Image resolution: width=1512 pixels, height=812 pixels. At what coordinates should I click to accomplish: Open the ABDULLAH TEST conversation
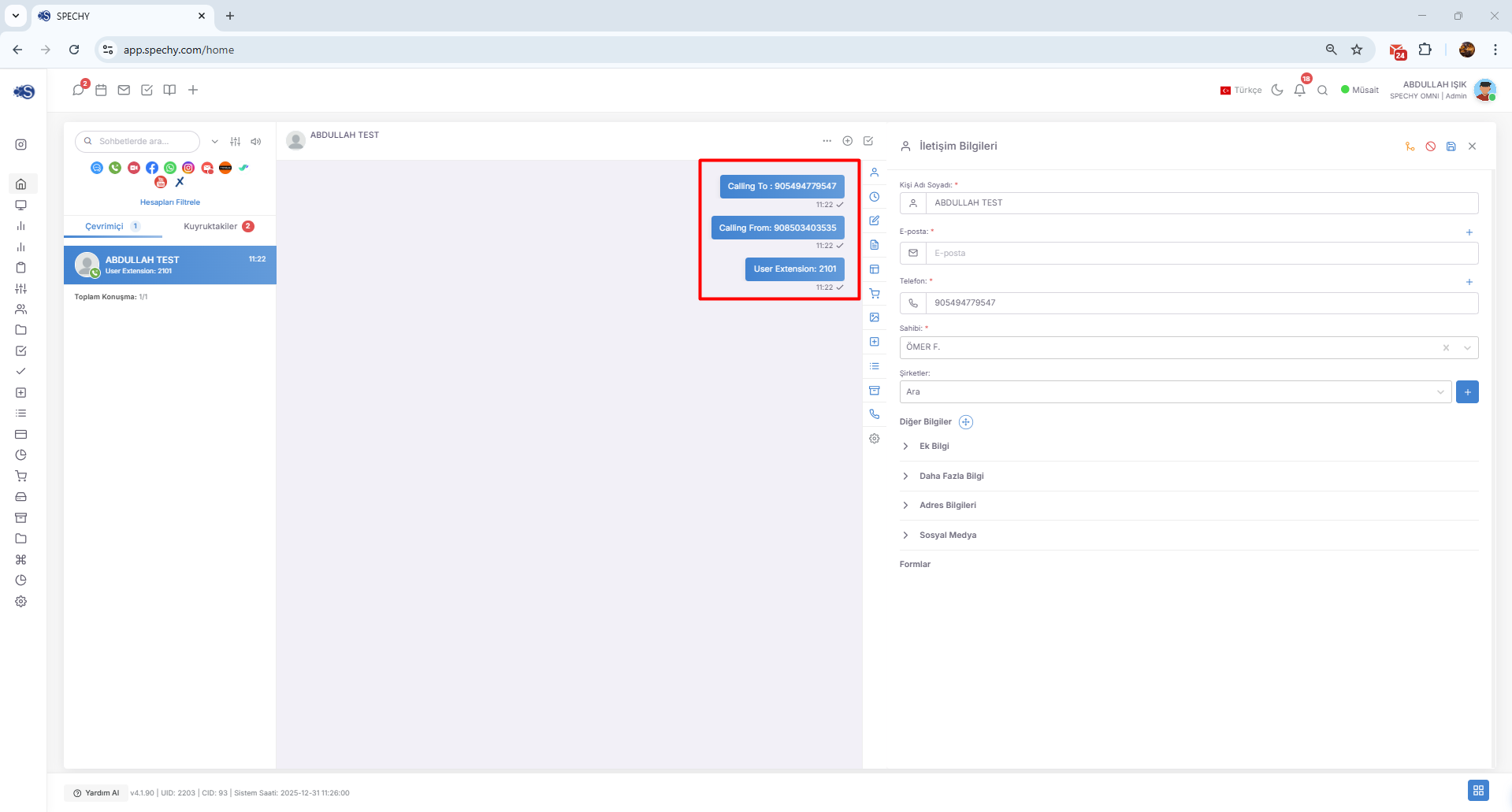click(170, 265)
